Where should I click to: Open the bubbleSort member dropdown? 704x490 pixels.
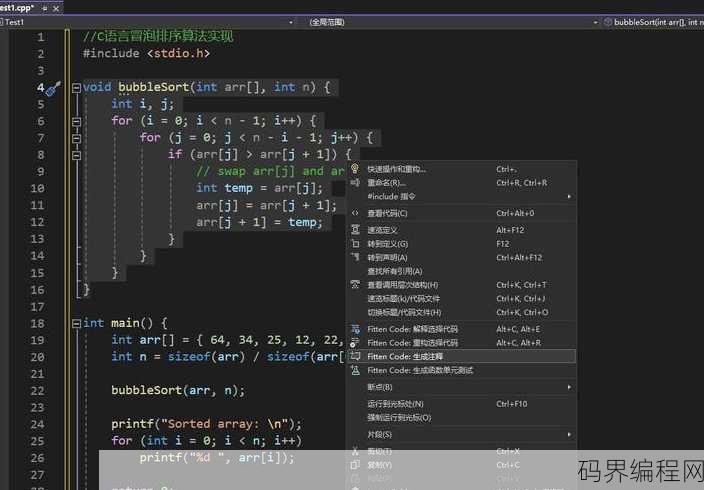pyautogui.click(x=653, y=22)
